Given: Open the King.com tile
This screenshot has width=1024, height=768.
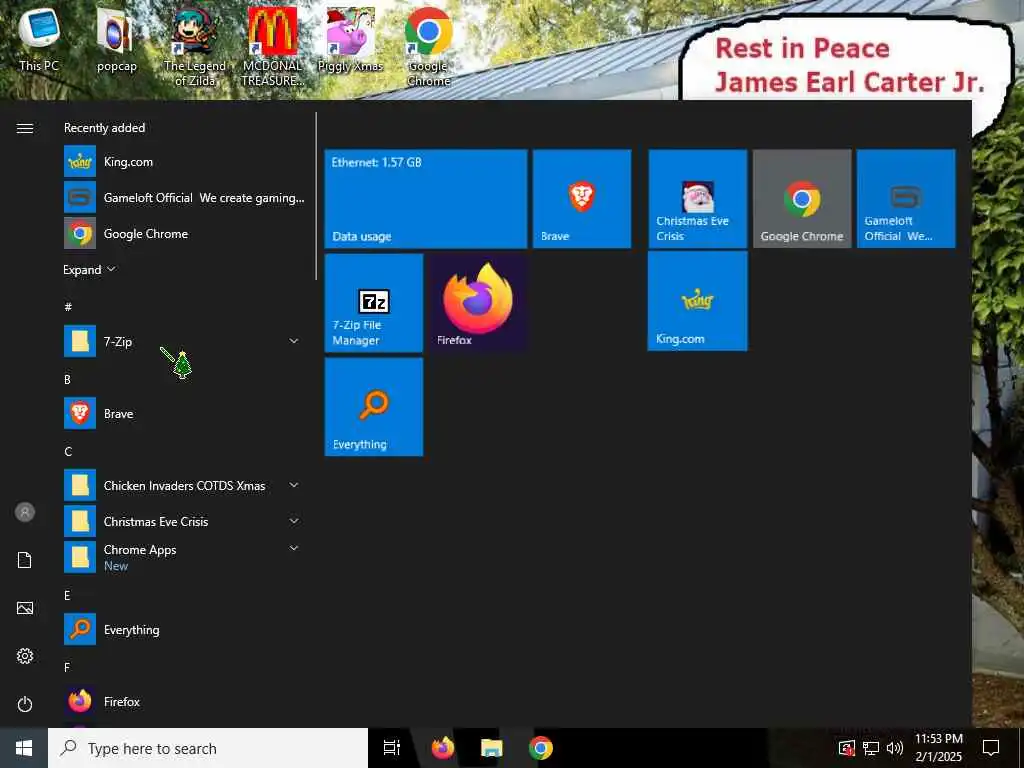Looking at the screenshot, I should (x=697, y=301).
